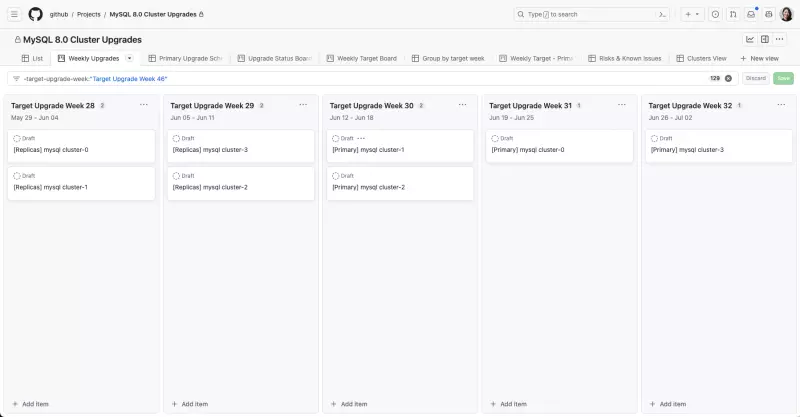Open [Primary] mysql cluster-1 card
800x417 pixels.
tap(400, 146)
